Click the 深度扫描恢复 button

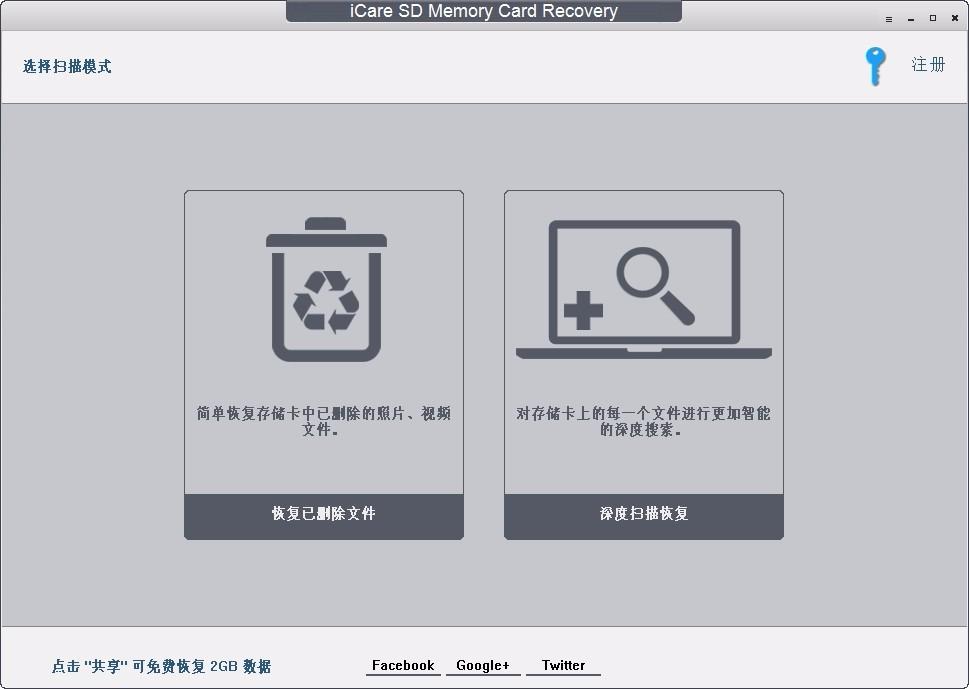644,516
